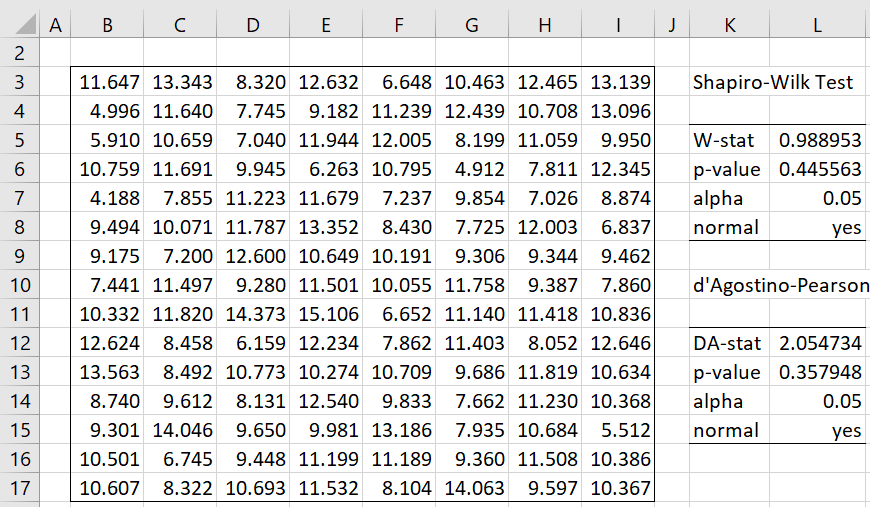Select column C header

click(180, 25)
